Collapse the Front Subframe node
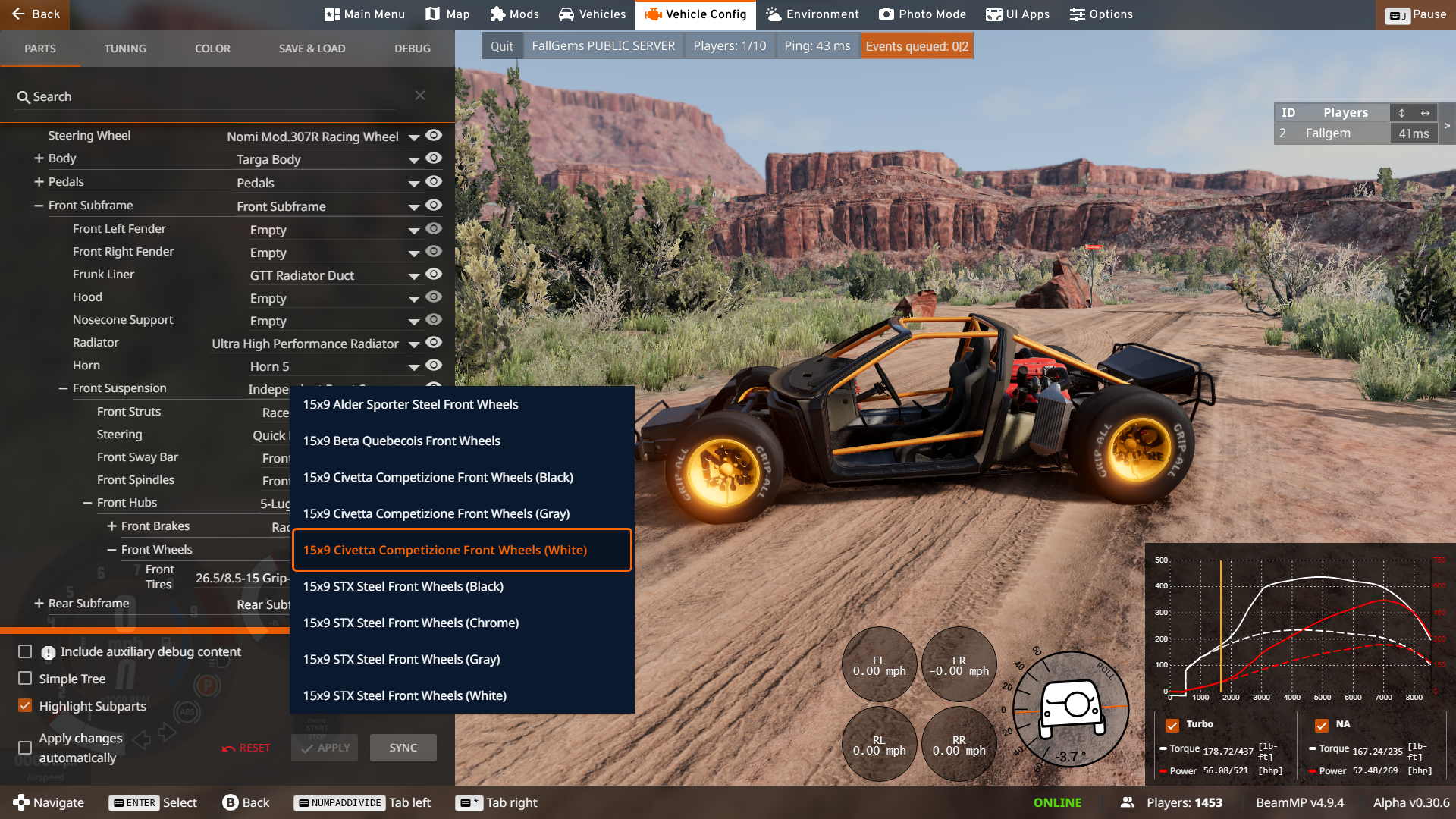 (x=39, y=205)
